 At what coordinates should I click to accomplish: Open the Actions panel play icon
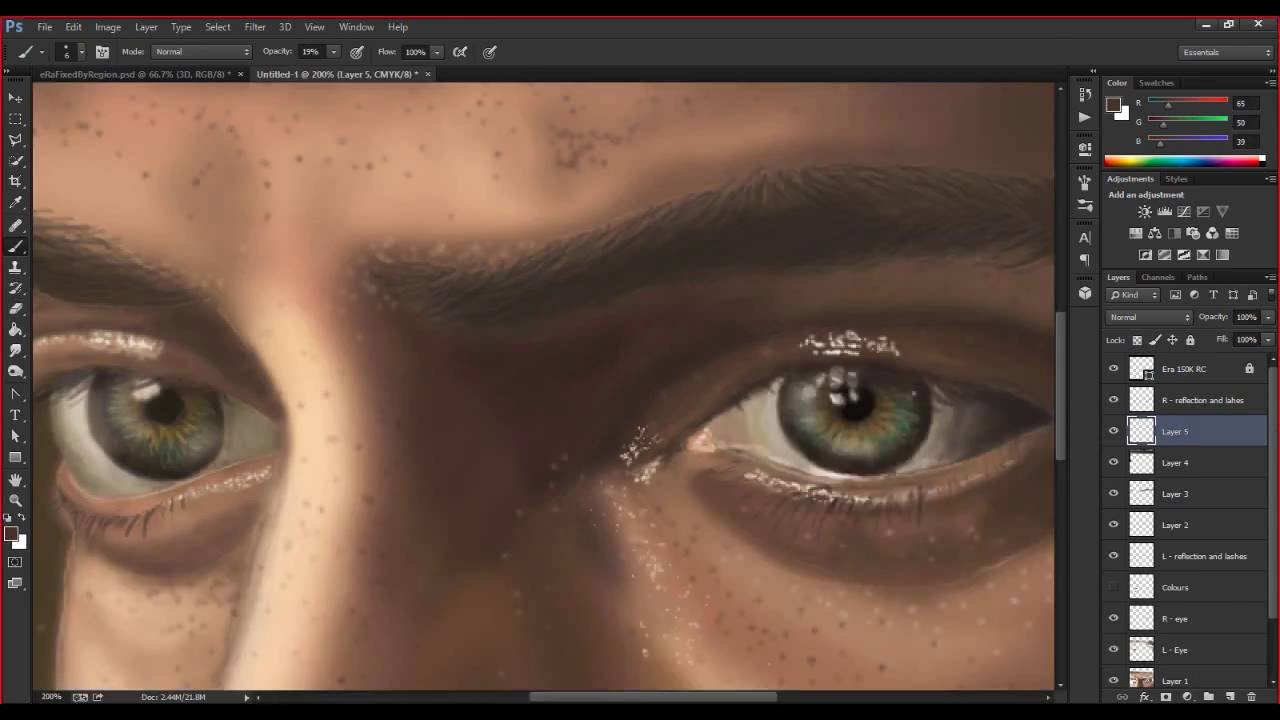(1085, 117)
